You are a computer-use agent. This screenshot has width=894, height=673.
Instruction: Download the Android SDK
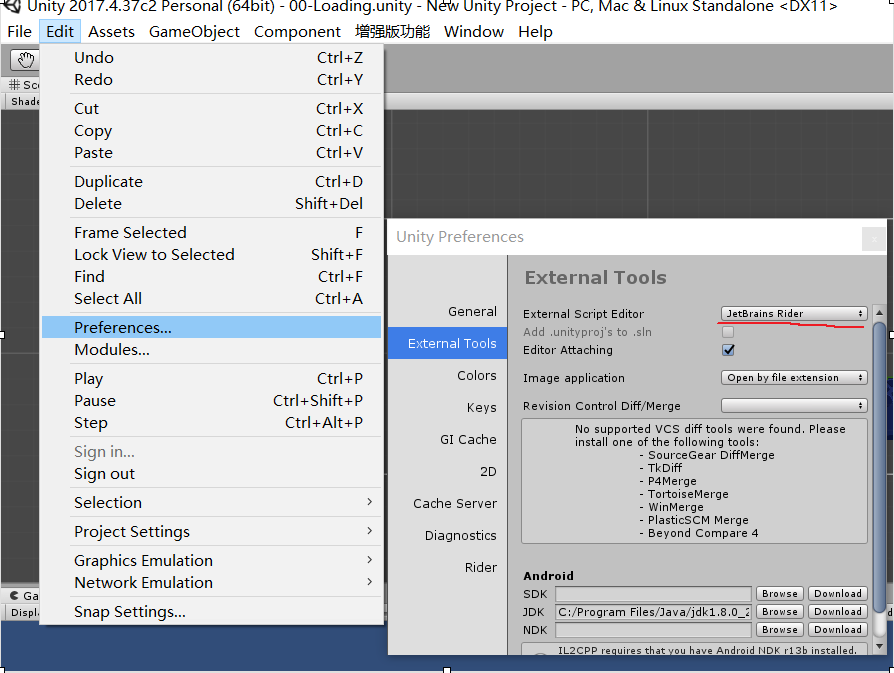(838, 594)
